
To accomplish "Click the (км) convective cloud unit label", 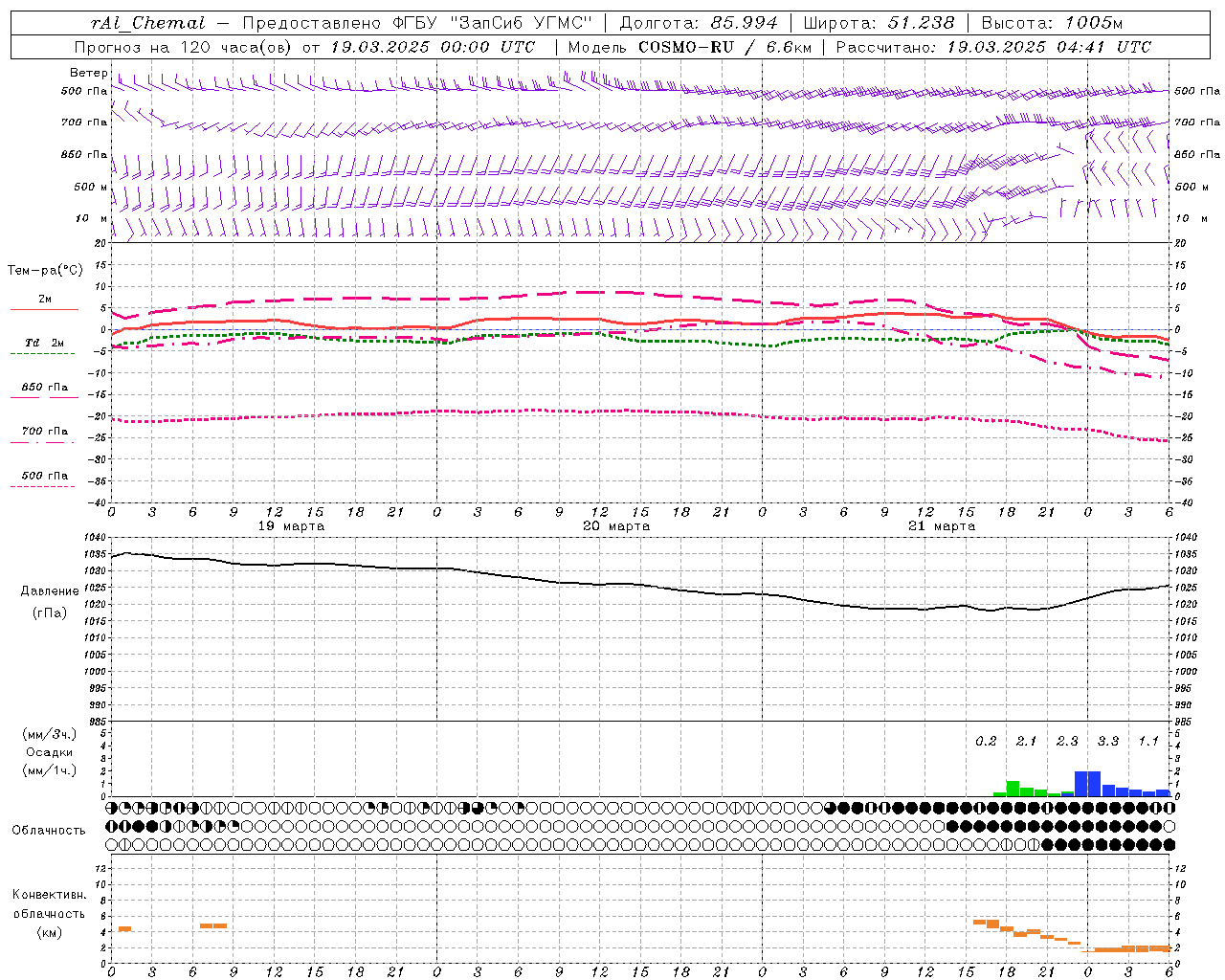I will click(50, 932).
